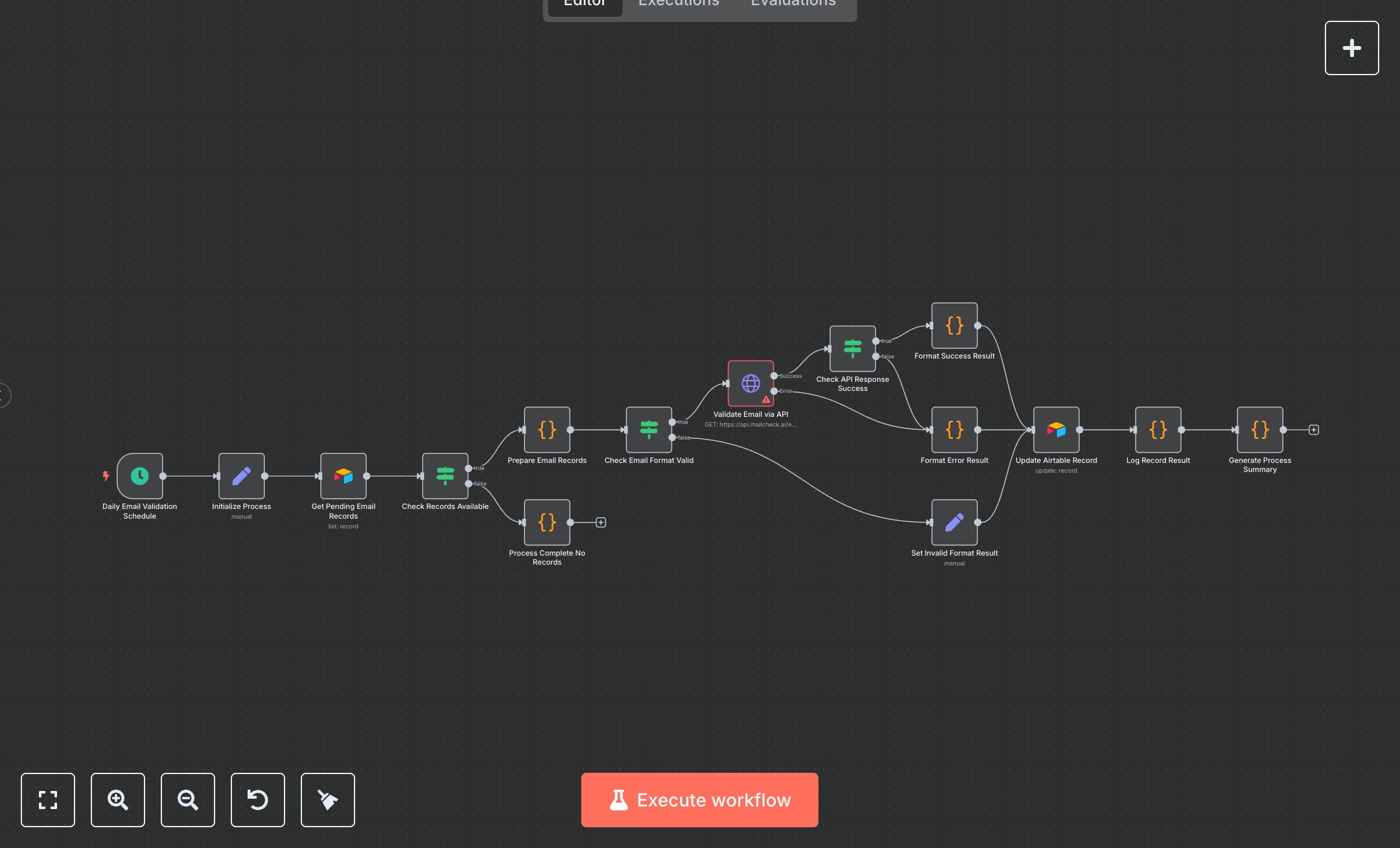Click the Format Success Result code node
Screen dimensions: 1400x848
click(x=954, y=325)
